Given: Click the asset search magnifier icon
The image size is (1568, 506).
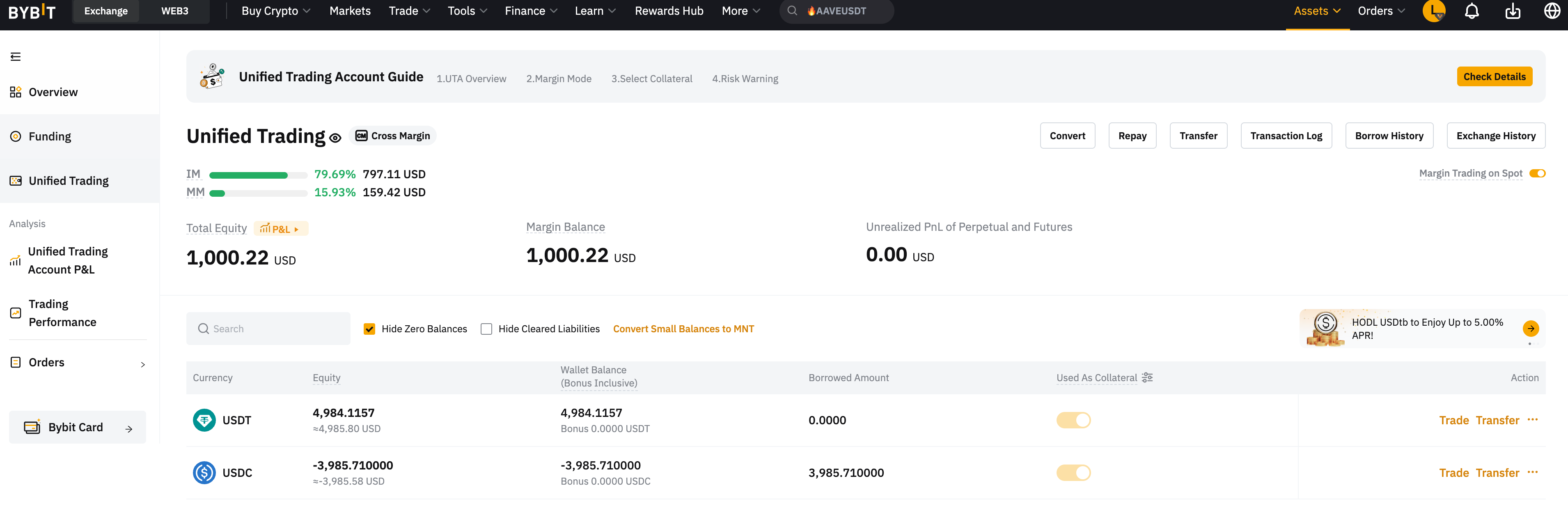Looking at the screenshot, I should [x=203, y=329].
